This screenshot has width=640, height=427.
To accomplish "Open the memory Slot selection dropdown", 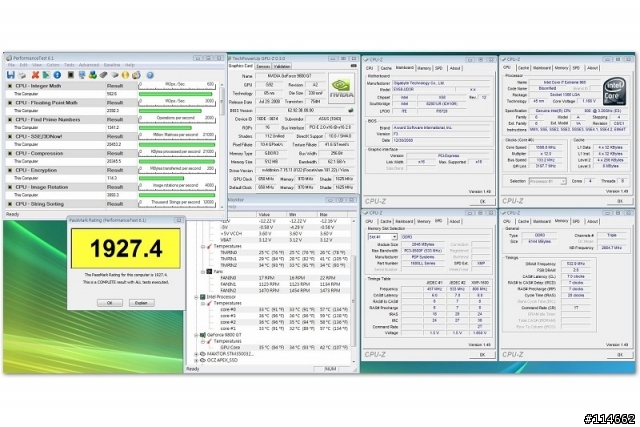I will [394, 237].
